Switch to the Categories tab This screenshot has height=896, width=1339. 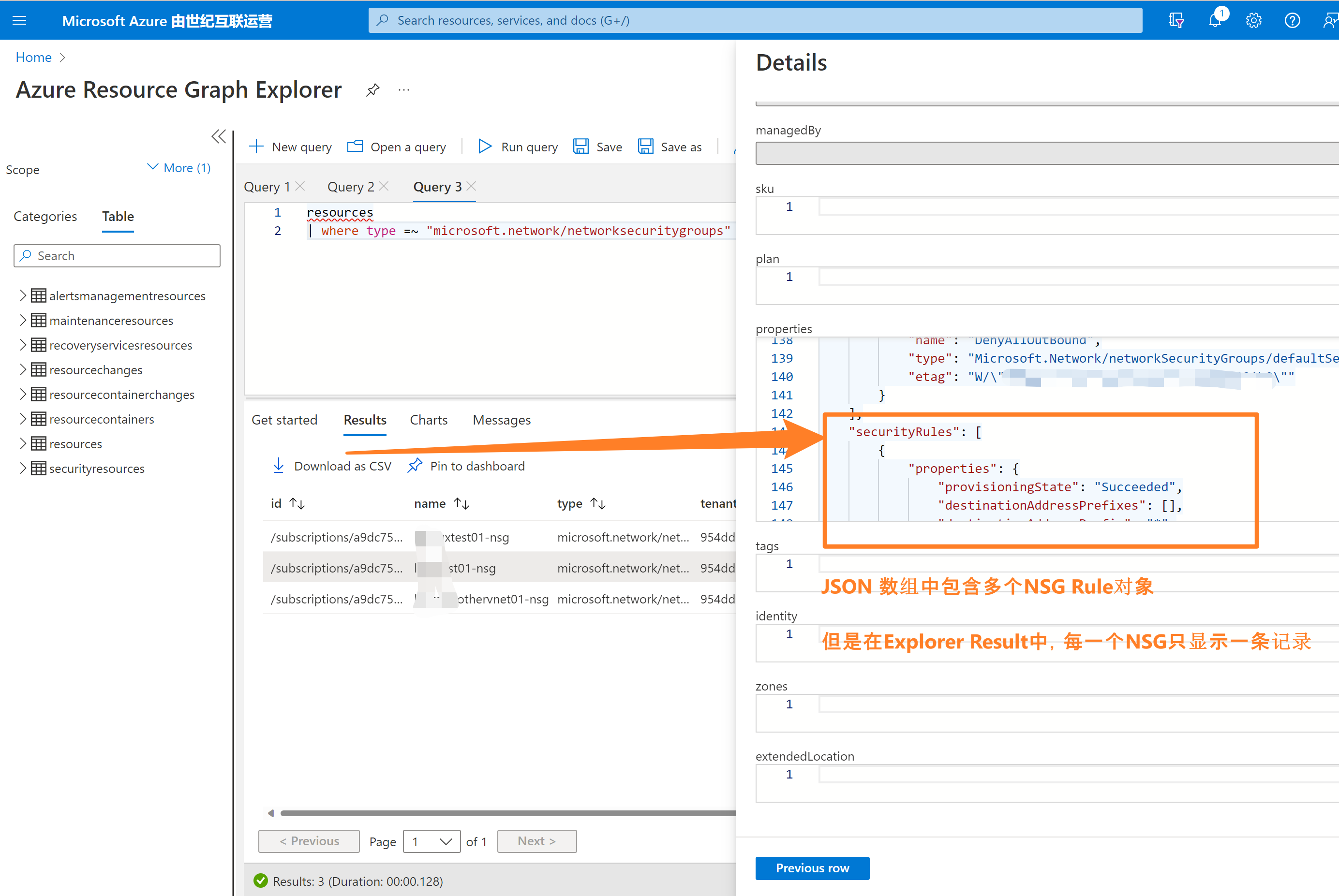click(x=45, y=216)
